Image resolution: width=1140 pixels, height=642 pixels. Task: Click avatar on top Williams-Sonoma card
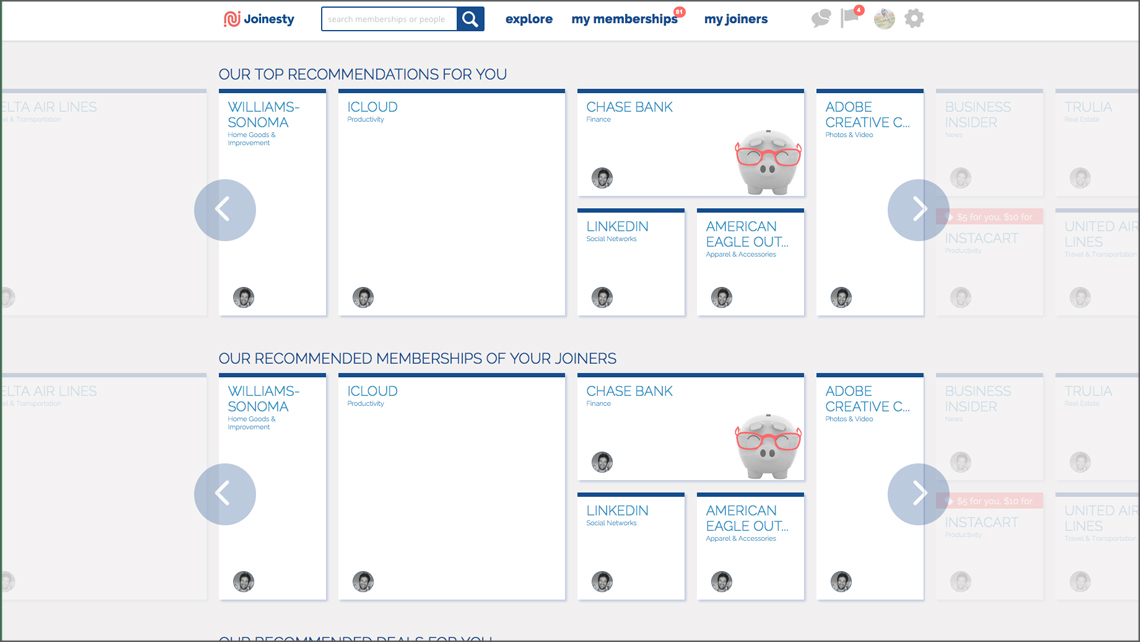(244, 297)
